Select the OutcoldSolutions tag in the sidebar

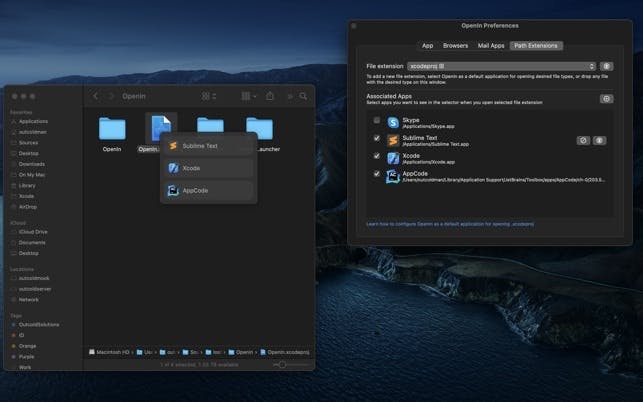click(39, 324)
